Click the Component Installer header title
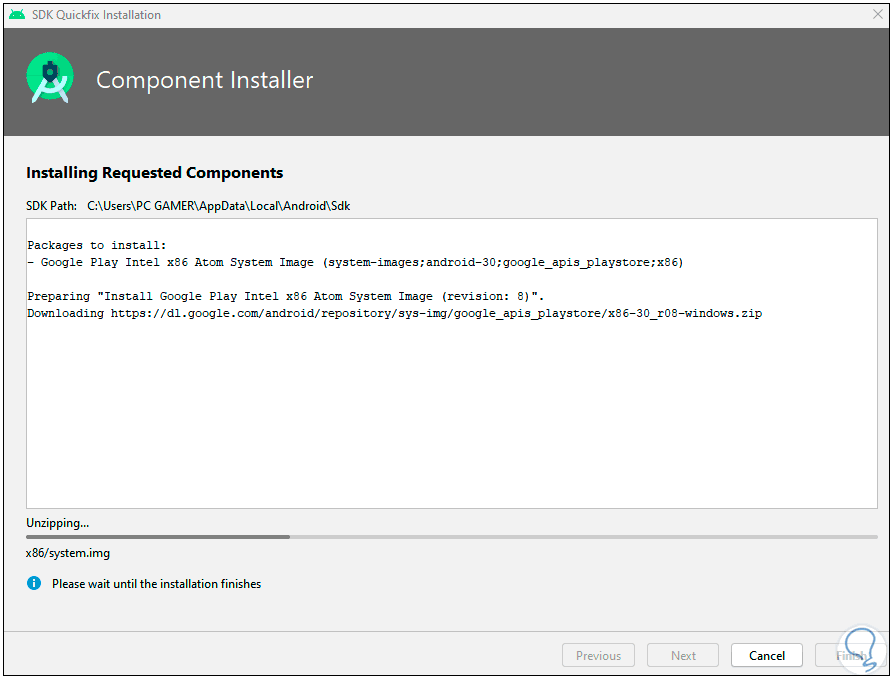 pos(204,80)
